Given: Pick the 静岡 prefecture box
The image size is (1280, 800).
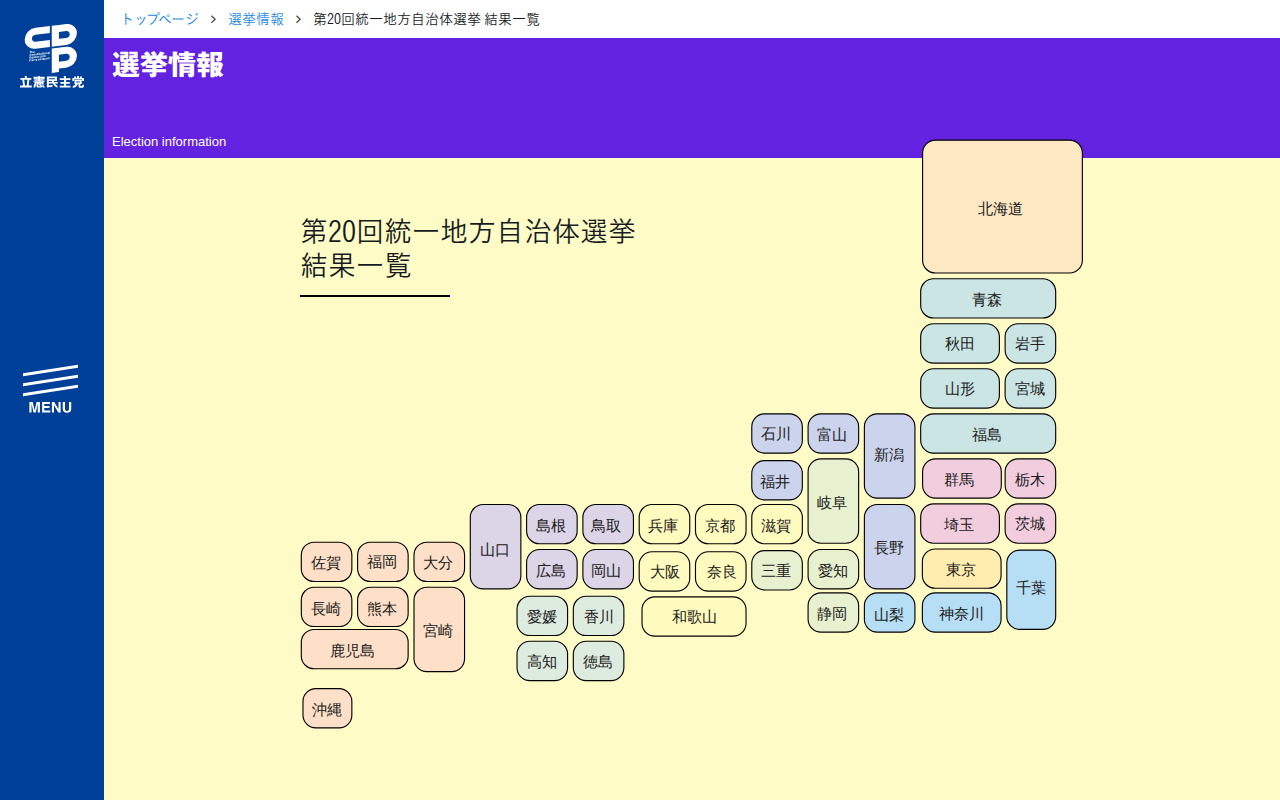Looking at the screenshot, I should click(x=833, y=613).
